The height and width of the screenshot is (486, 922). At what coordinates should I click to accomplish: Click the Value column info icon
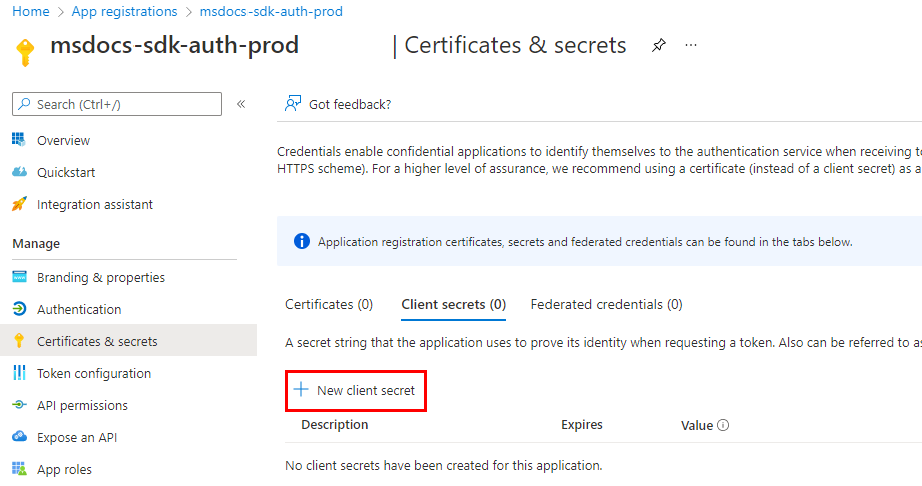pos(723,425)
